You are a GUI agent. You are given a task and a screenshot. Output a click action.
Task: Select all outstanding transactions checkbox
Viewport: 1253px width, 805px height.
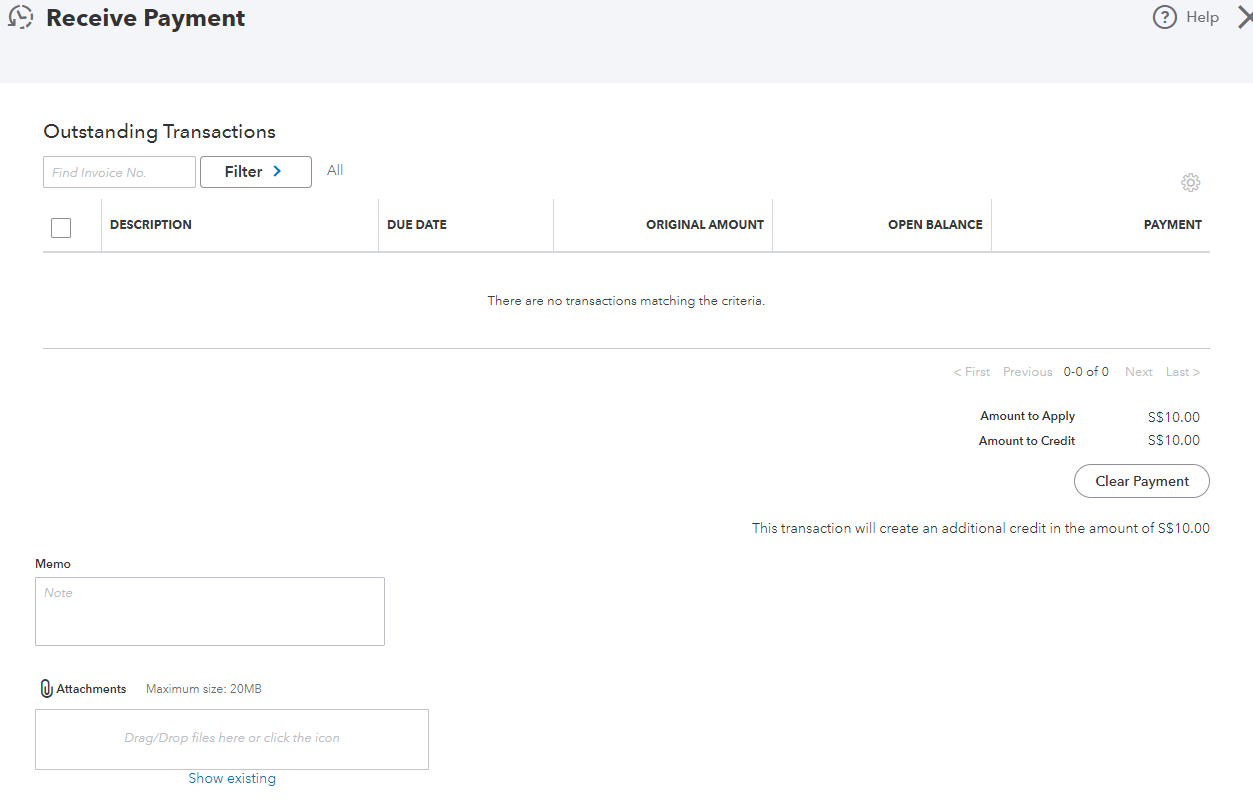[60, 227]
